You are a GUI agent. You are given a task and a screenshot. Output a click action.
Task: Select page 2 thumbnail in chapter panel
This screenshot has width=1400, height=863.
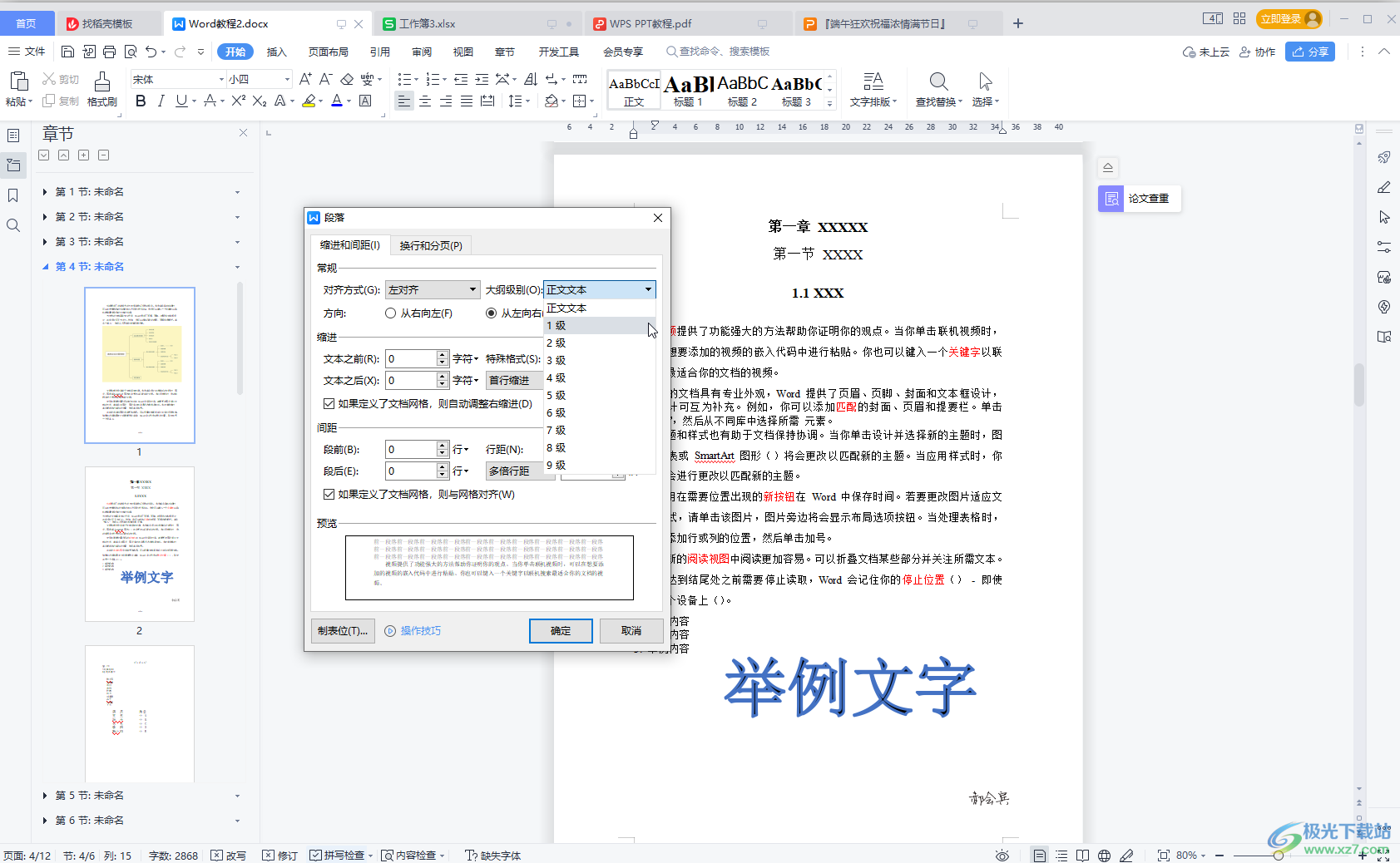click(140, 544)
